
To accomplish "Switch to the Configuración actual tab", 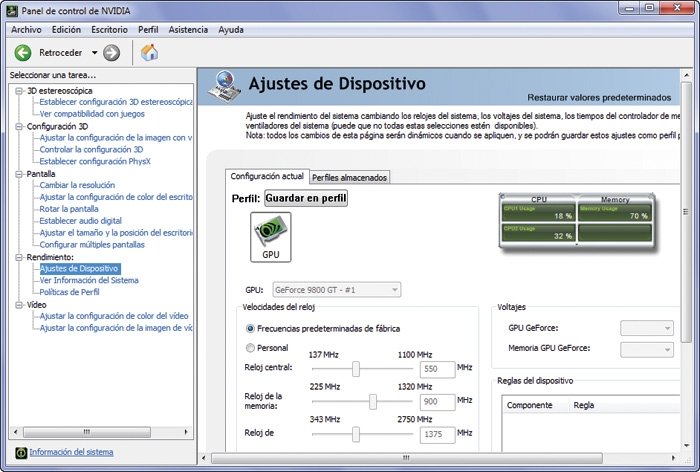I will 267,176.
